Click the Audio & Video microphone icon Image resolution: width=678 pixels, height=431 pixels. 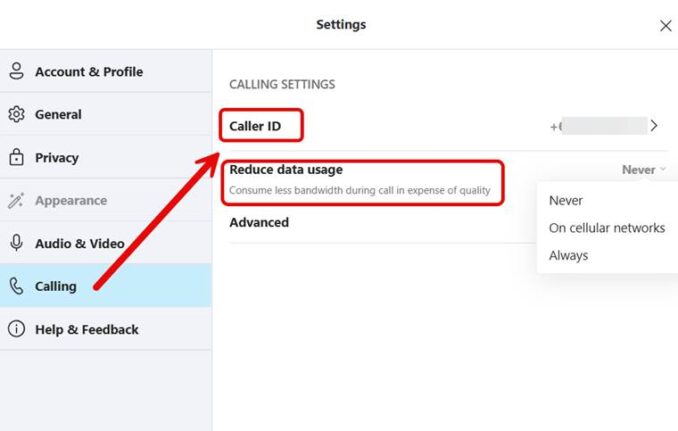coord(16,243)
